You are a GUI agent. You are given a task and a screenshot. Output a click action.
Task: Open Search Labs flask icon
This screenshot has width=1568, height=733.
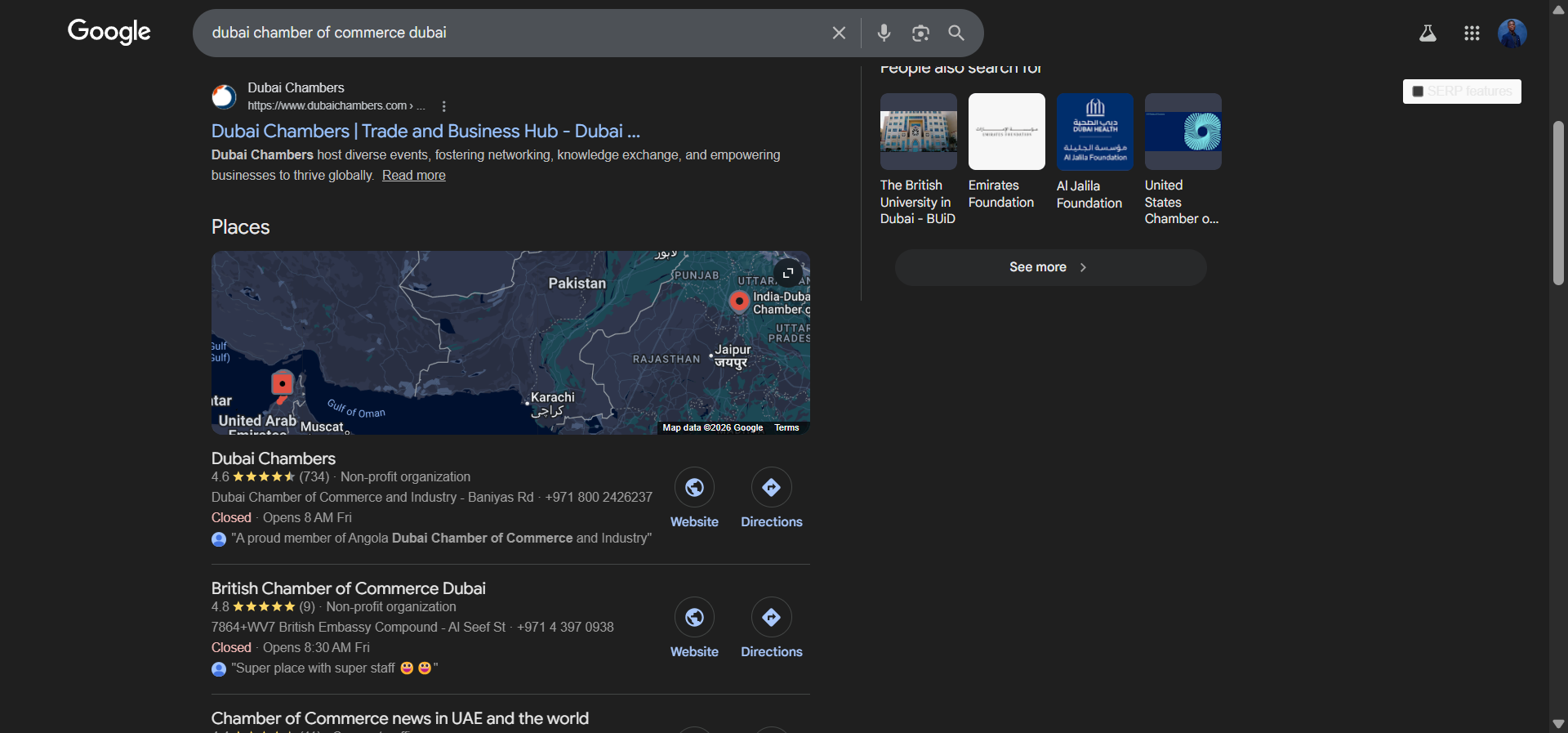tap(1428, 34)
